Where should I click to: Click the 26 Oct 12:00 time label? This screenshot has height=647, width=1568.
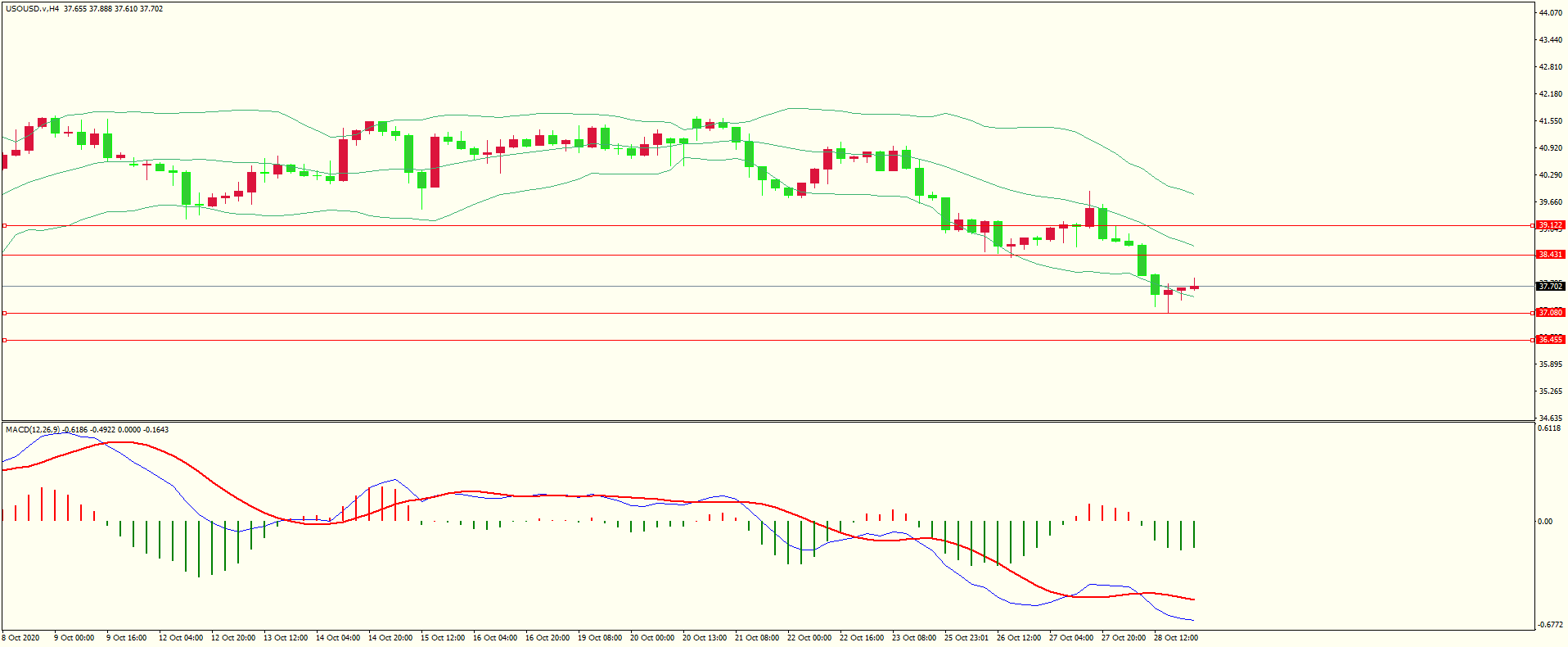1019,638
